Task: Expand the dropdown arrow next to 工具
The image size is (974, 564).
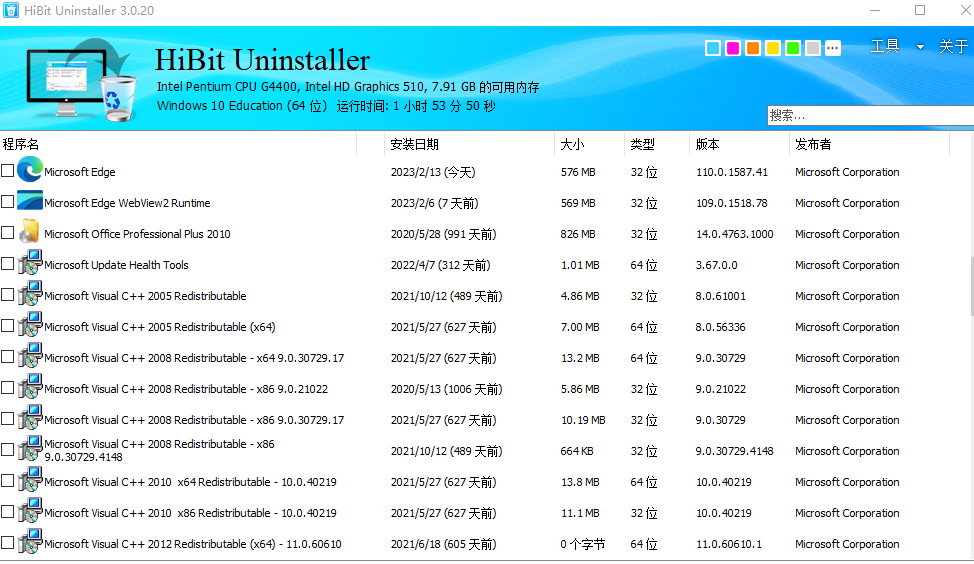Action: click(x=920, y=47)
